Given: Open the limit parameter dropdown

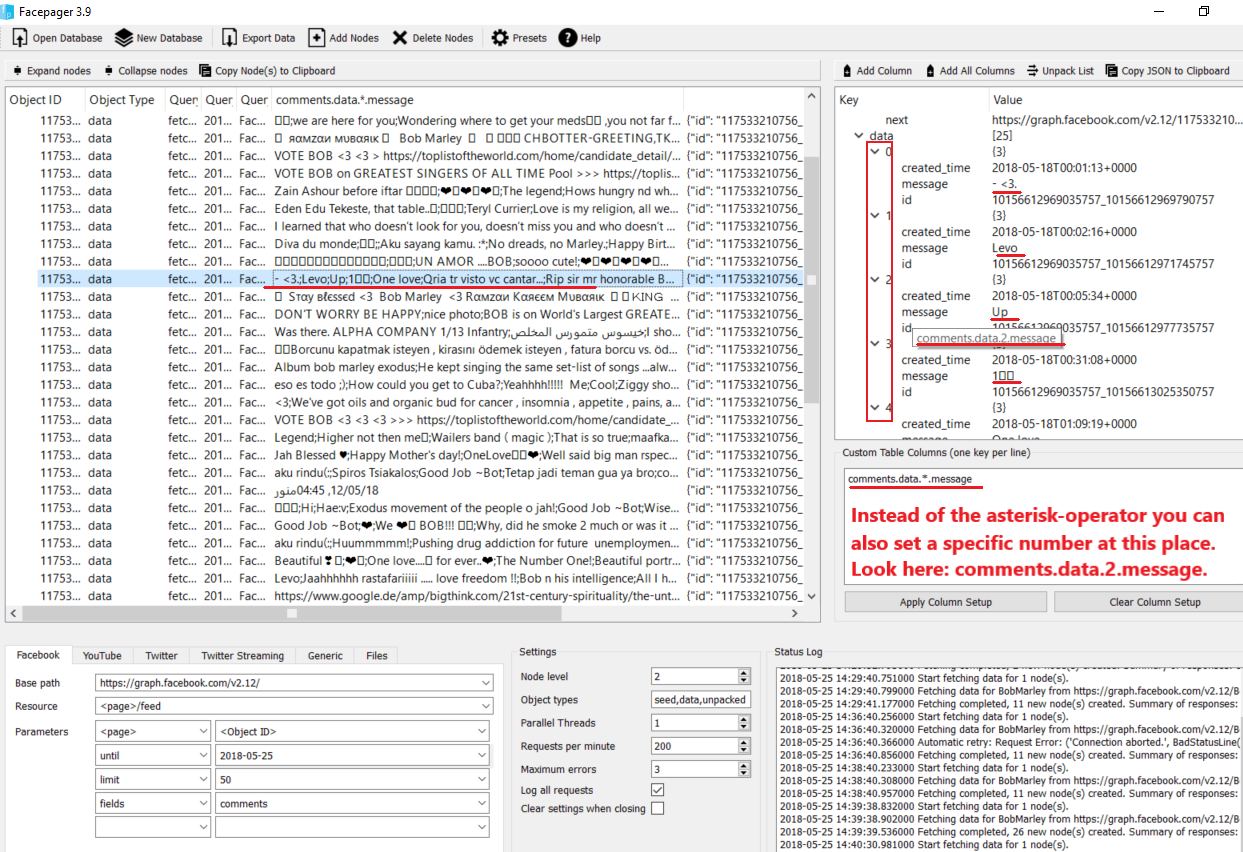Looking at the screenshot, I should (x=153, y=780).
